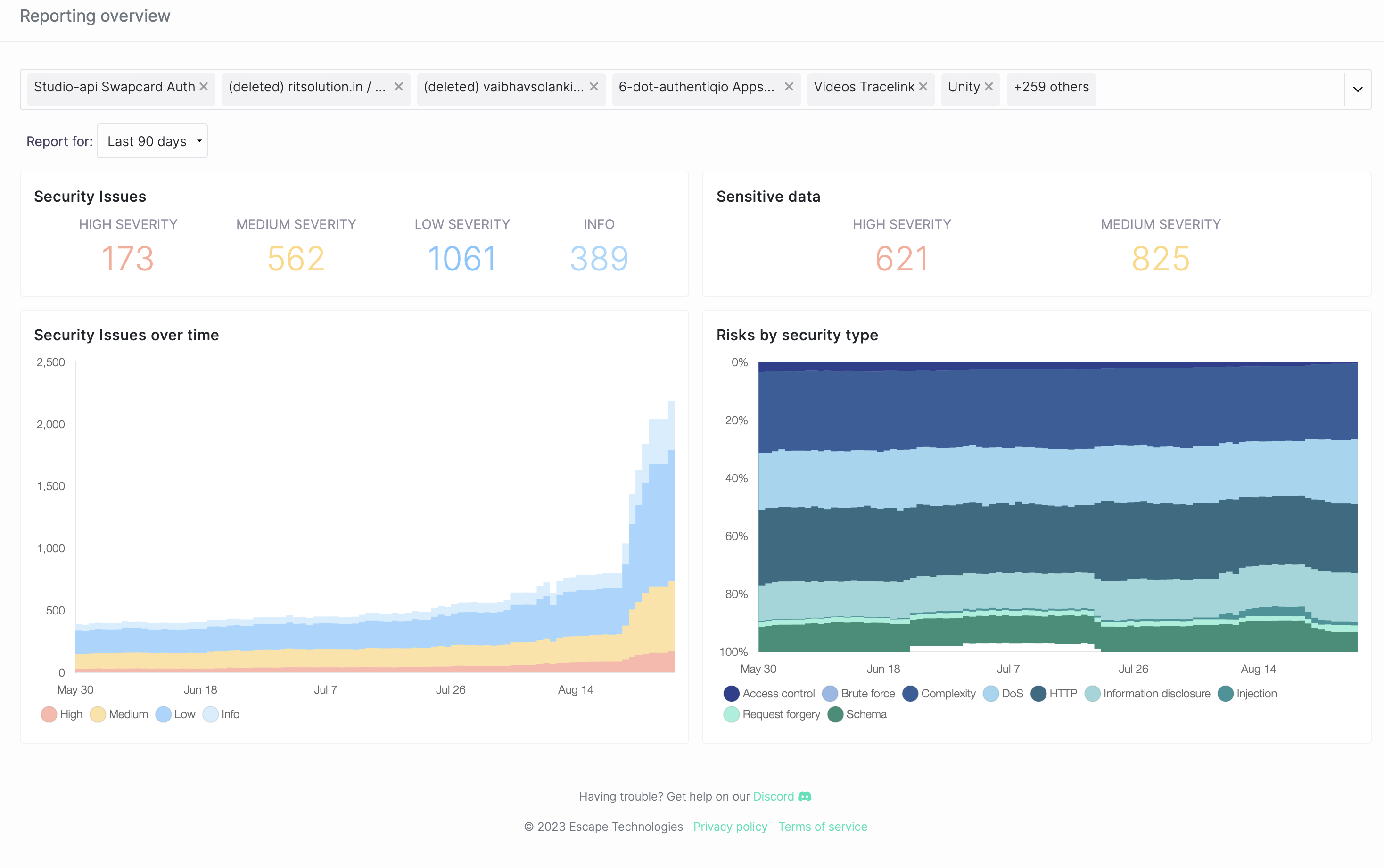Remove the Unity application tag
The width and height of the screenshot is (1384, 868).
(989, 87)
